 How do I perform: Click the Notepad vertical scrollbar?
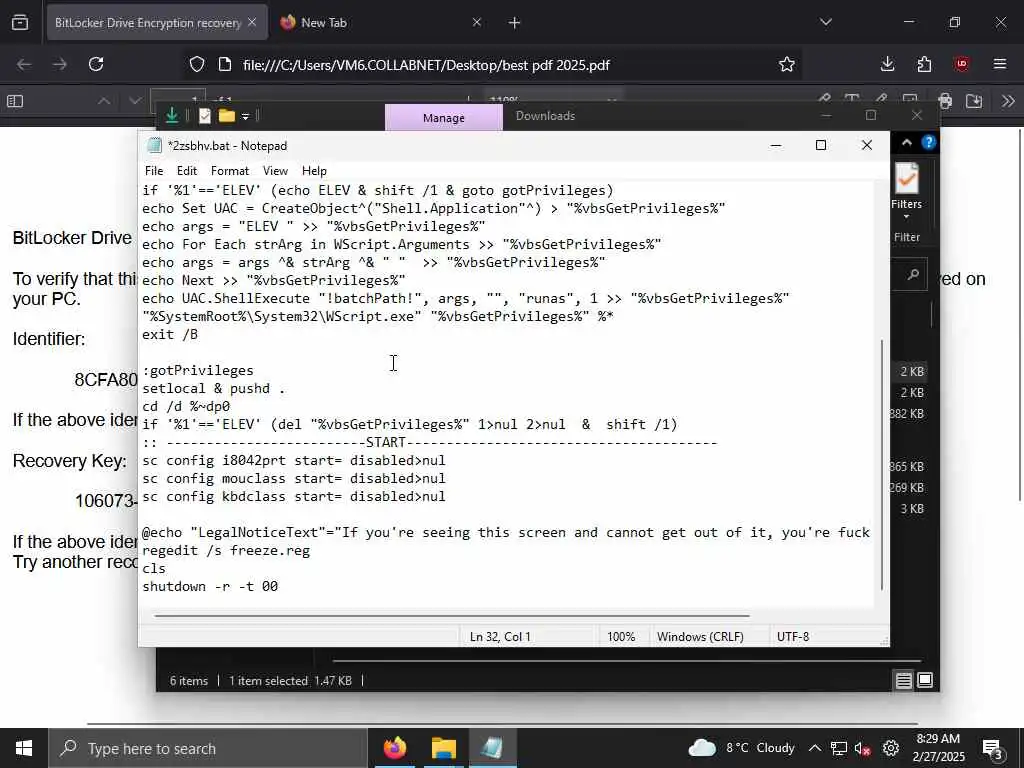point(882,464)
